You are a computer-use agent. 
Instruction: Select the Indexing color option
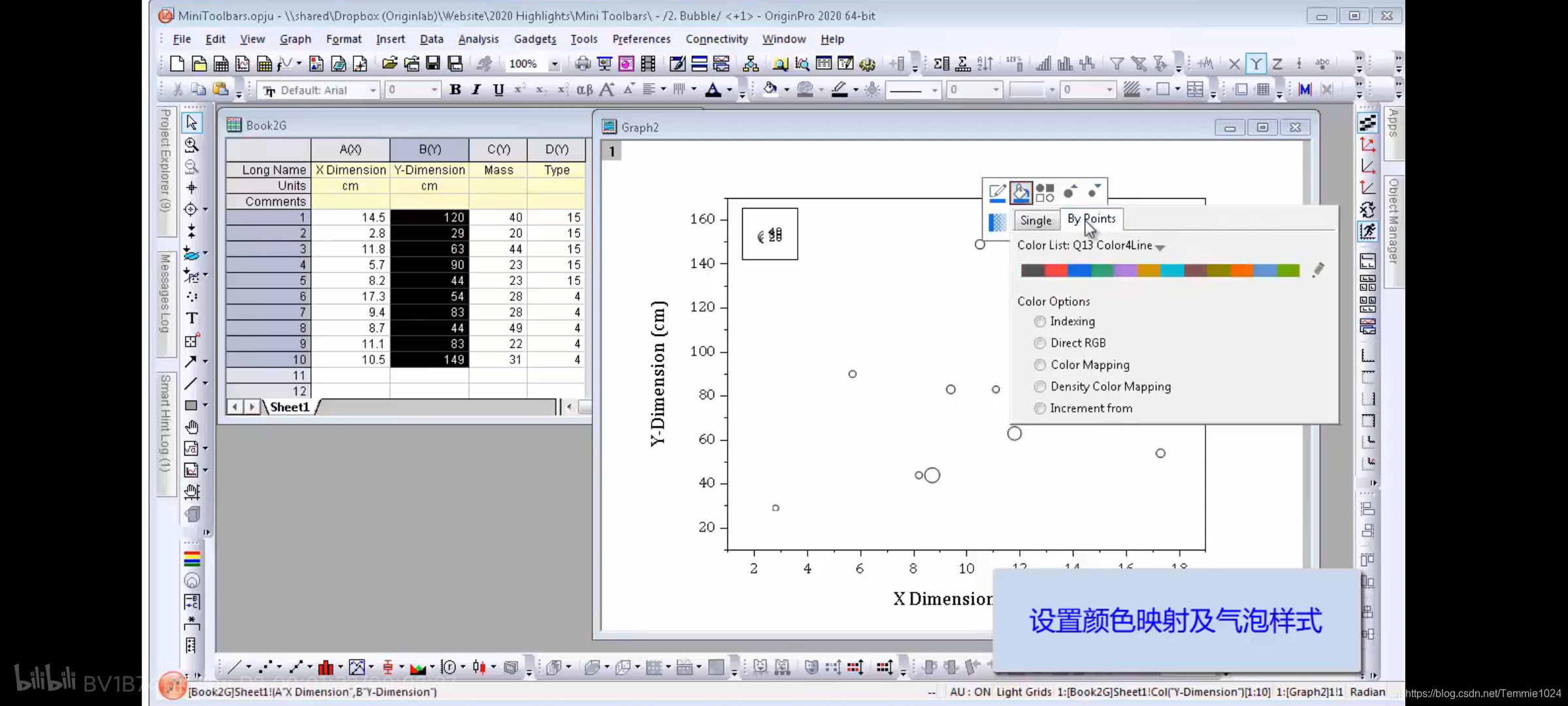(x=1040, y=322)
